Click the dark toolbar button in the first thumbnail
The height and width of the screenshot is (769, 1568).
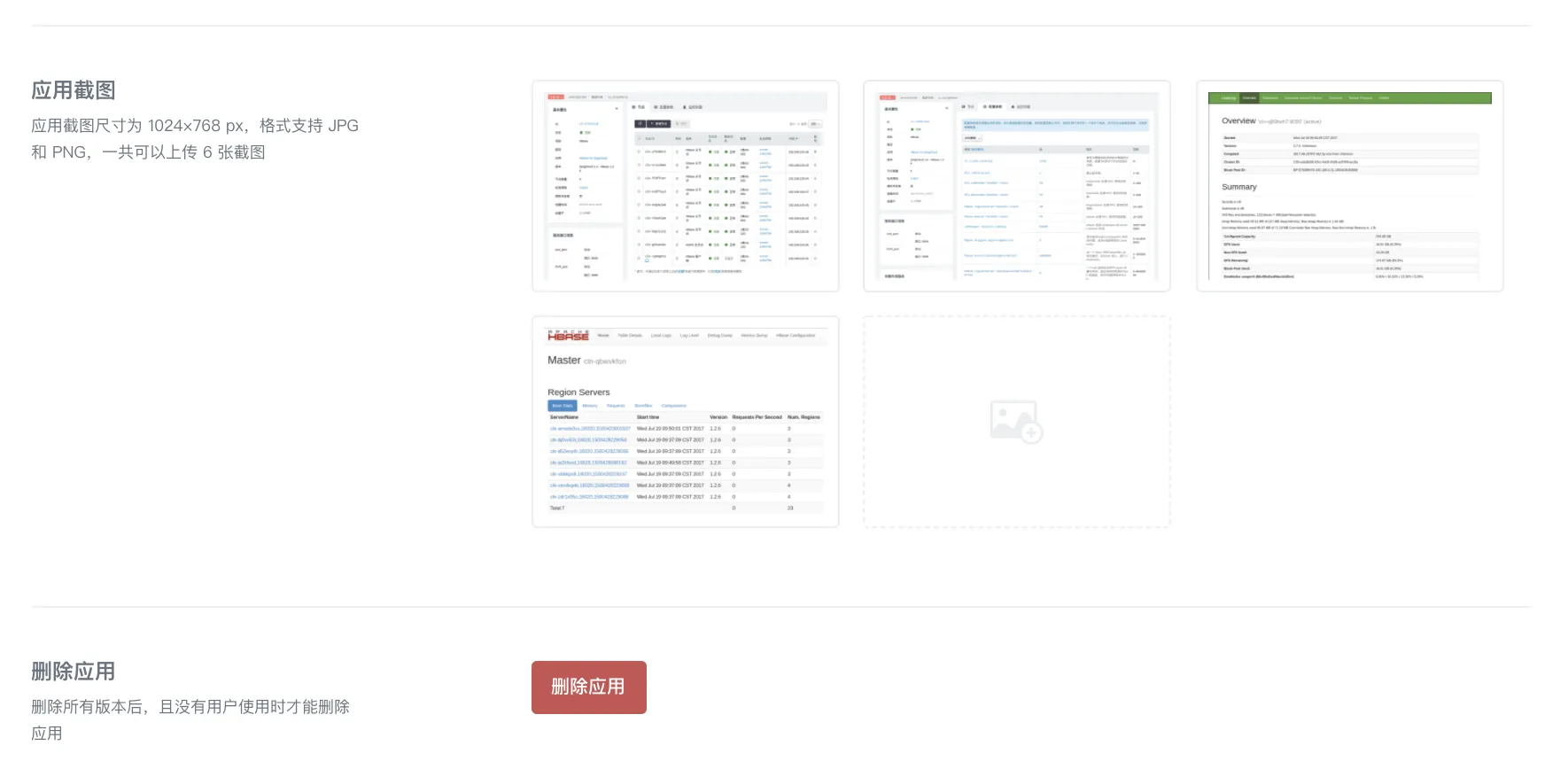tap(658, 124)
